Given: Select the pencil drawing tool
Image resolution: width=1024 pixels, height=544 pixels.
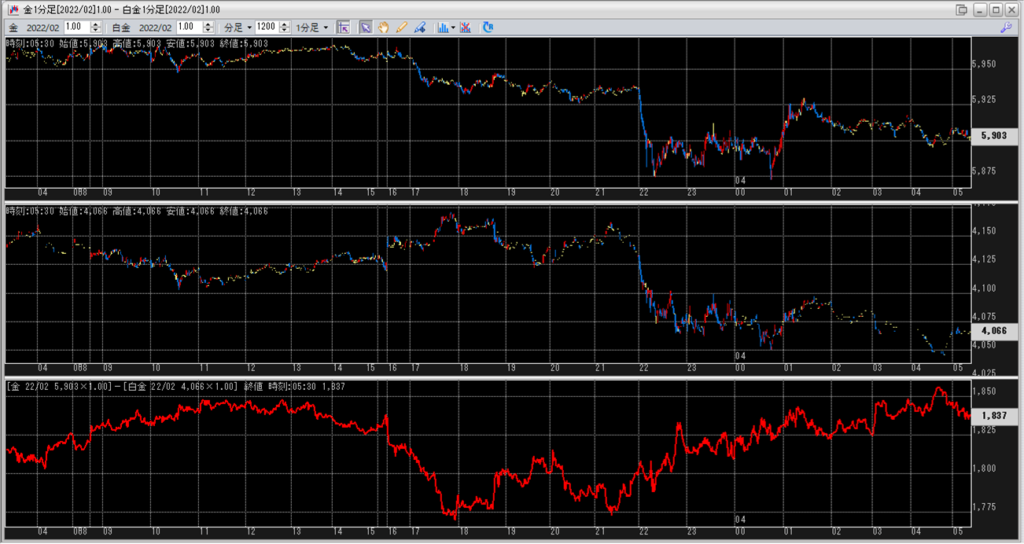Looking at the screenshot, I should coord(402,27).
